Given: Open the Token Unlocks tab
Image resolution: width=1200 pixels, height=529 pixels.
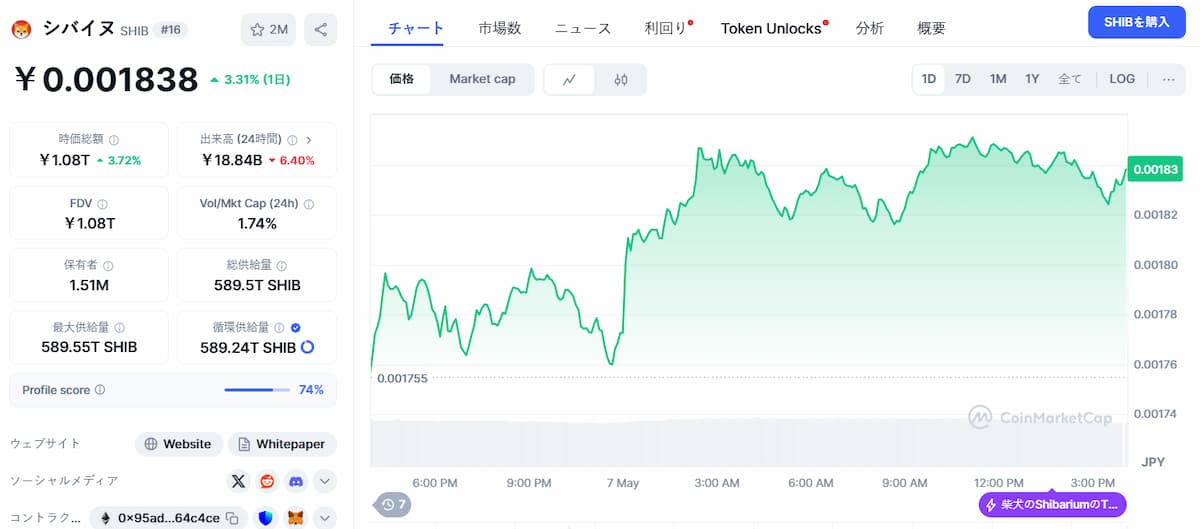Looking at the screenshot, I should point(771,28).
